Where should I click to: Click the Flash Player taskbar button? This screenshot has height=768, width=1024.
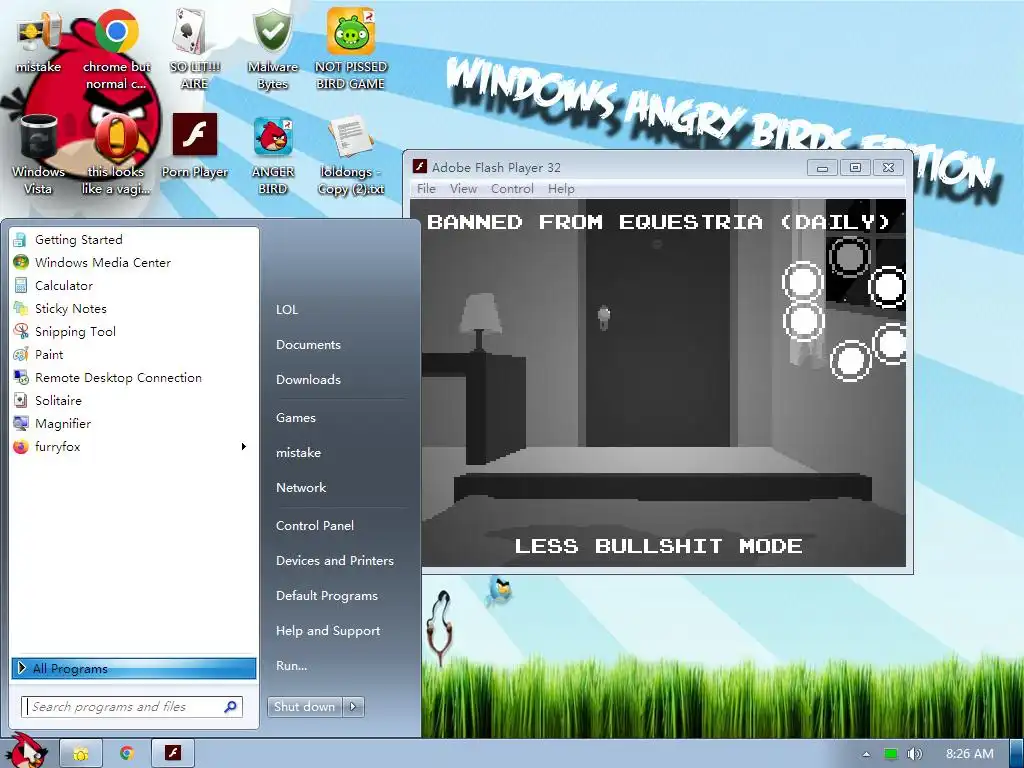(x=173, y=754)
